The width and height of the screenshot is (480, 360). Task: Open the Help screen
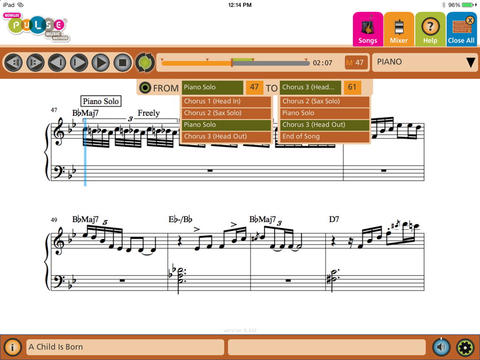click(430, 29)
